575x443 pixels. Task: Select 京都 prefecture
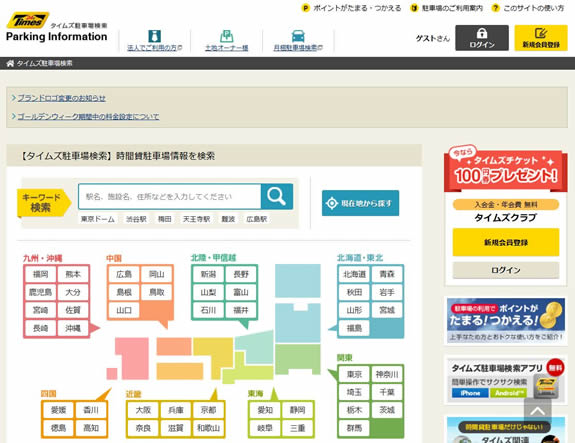pos(208,410)
